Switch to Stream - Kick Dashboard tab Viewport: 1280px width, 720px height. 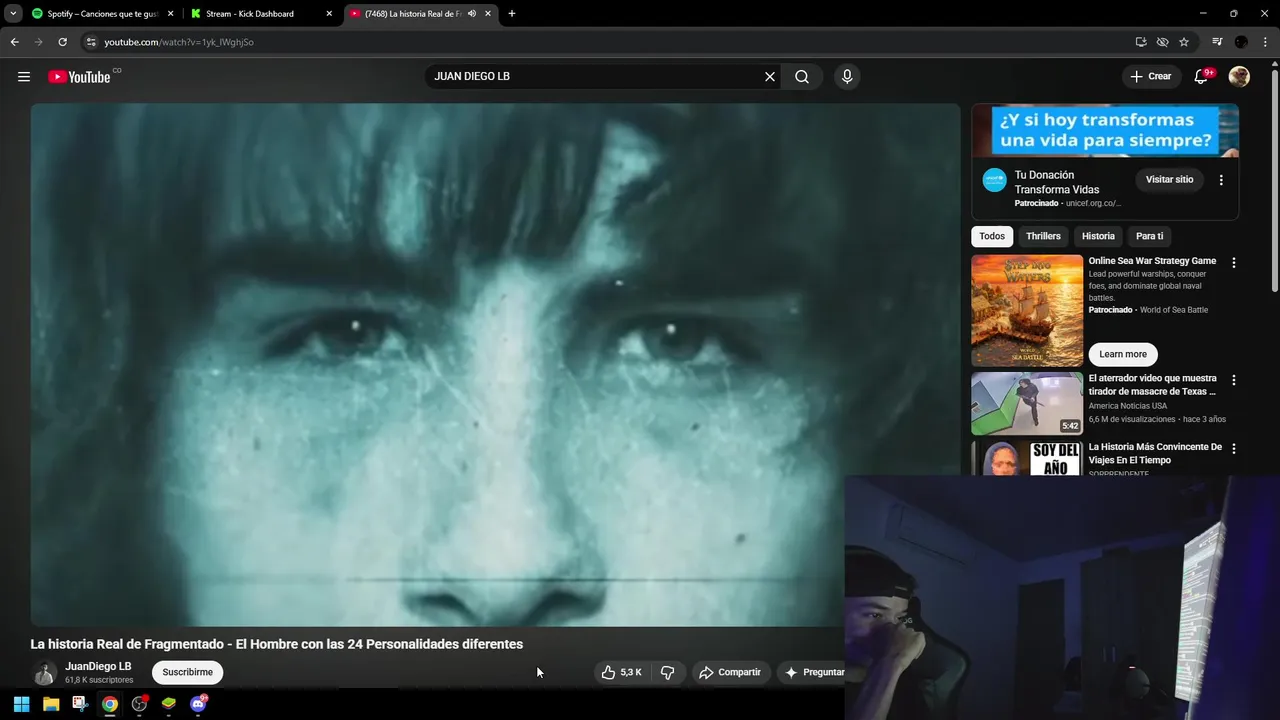261,14
